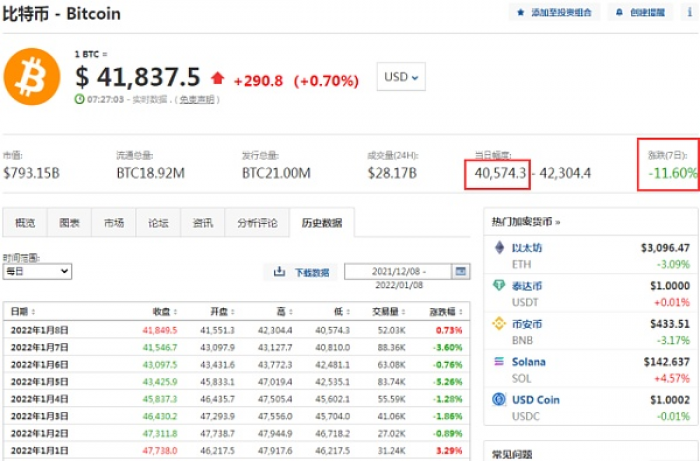This screenshot has height=461, width=700.
Task: Click the Tether green gem icon
Action: [x=499, y=286]
